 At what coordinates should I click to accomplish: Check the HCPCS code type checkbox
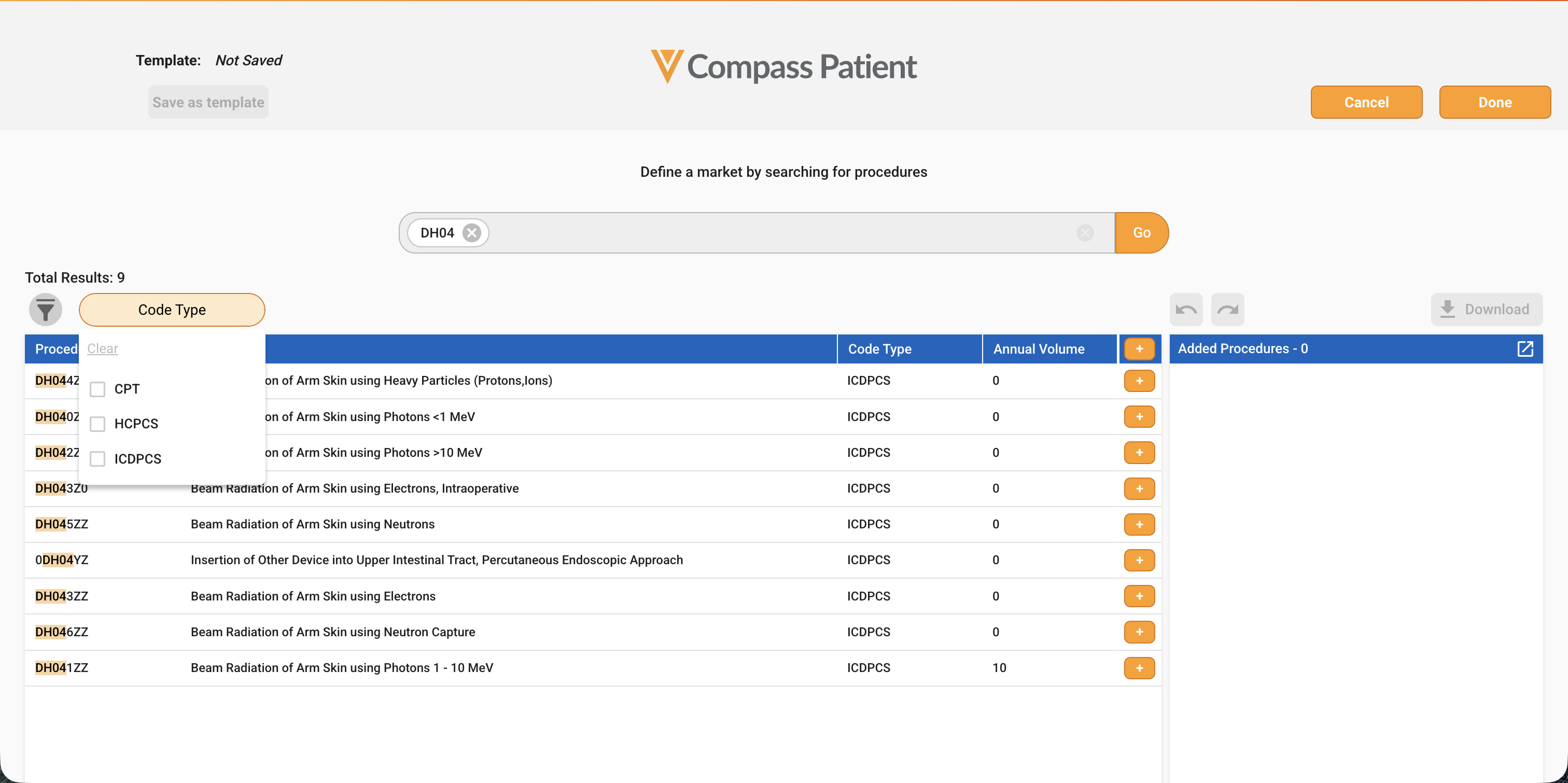[x=97, y=424]
